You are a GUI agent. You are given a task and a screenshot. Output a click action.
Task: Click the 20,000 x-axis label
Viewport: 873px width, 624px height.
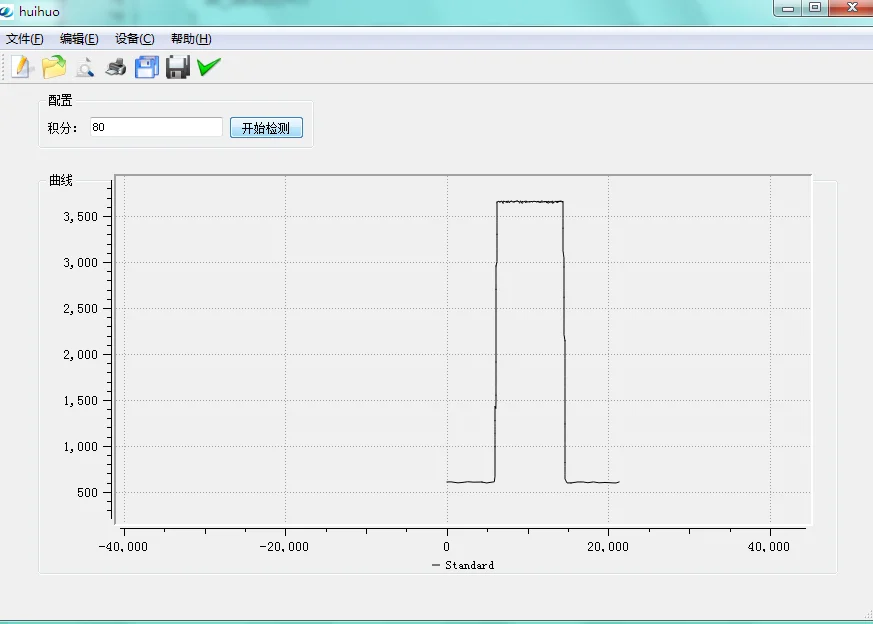click(608, 547)
